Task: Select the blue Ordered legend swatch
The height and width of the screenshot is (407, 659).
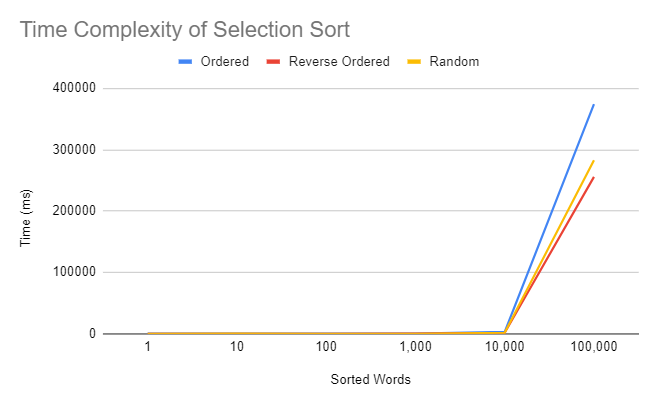Action: 185,62
